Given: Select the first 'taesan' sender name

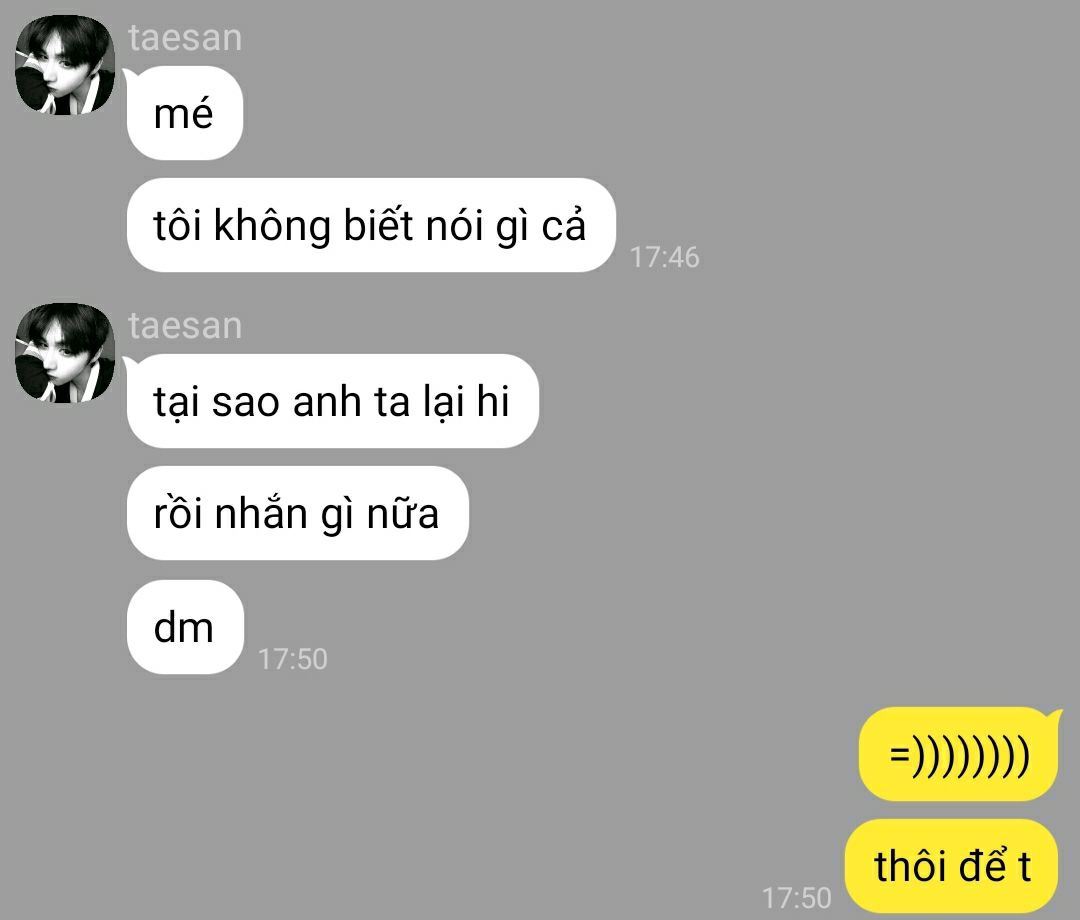Looking at the screenshot, I should 185,37.
